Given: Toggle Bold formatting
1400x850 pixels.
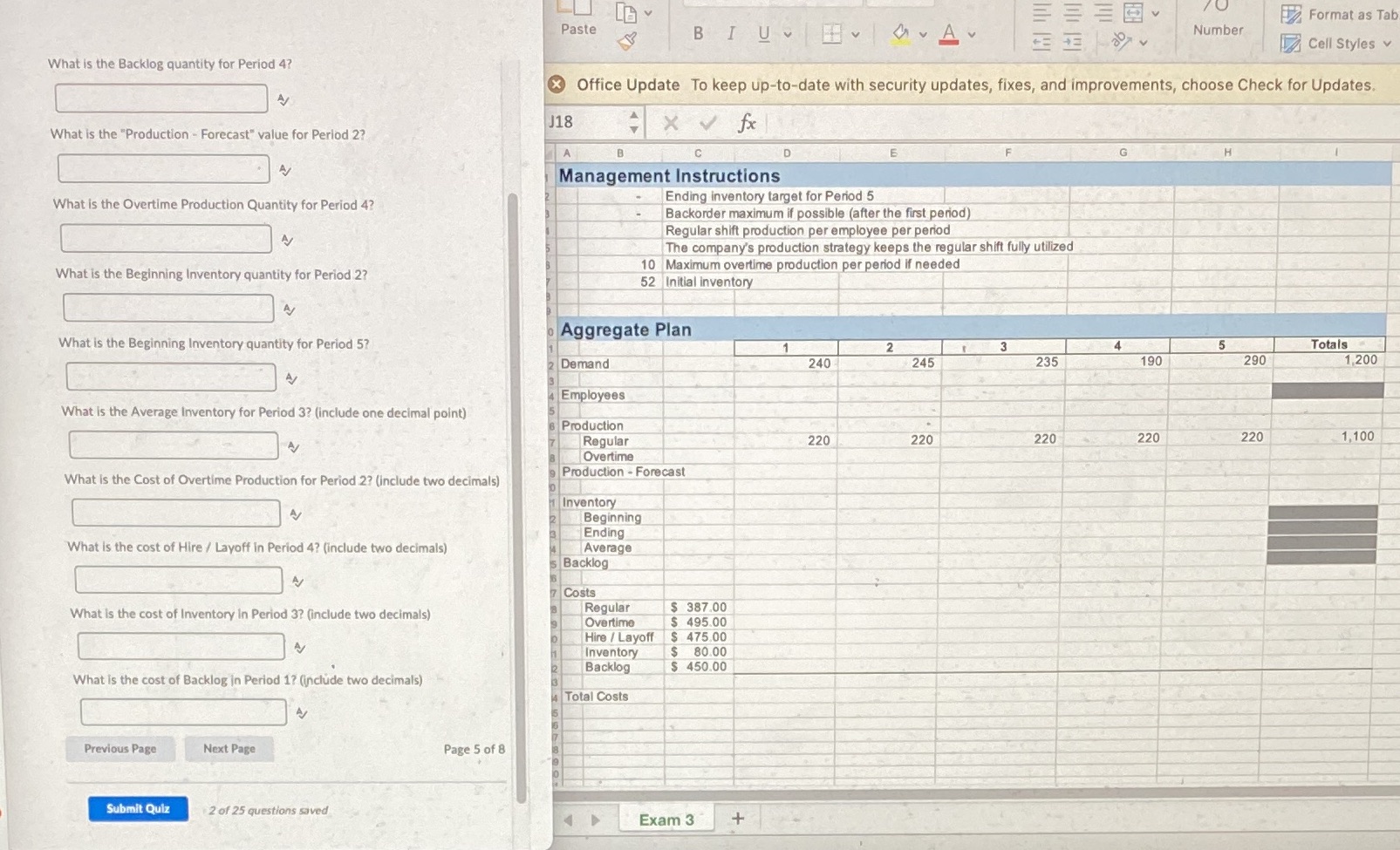Looking at the screenshot, I should [x=698, y=33].
